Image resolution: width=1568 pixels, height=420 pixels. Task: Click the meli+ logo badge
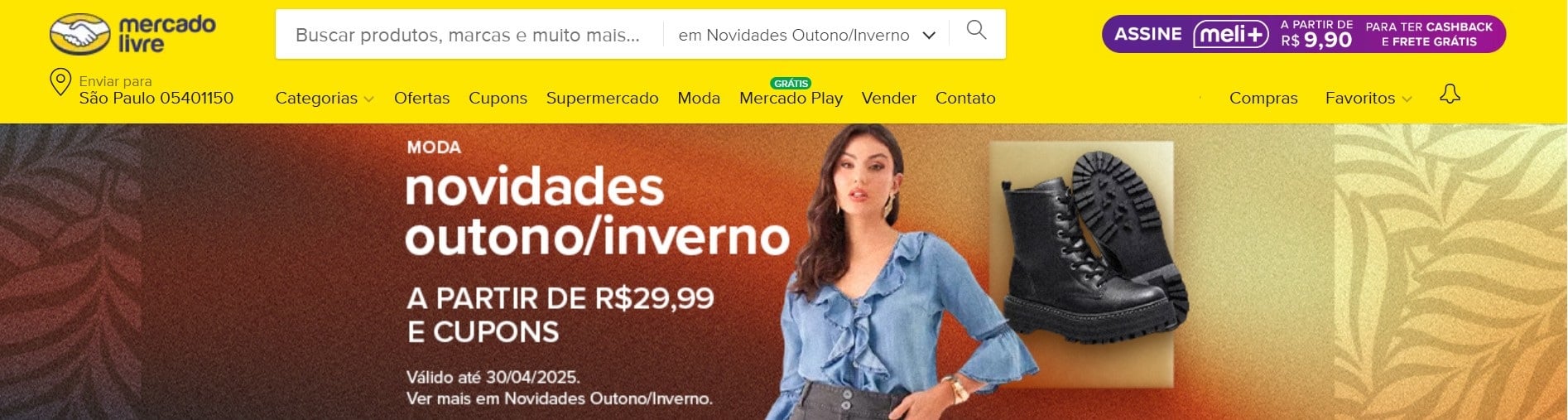click(x=1230, y=34)
